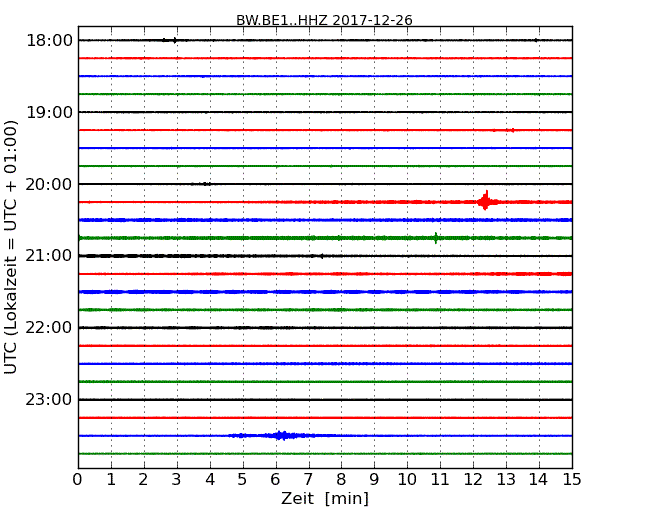Click the x-axis tick label 0
The height and width of the screenshot is (520, 650).
tap(78, 480)
